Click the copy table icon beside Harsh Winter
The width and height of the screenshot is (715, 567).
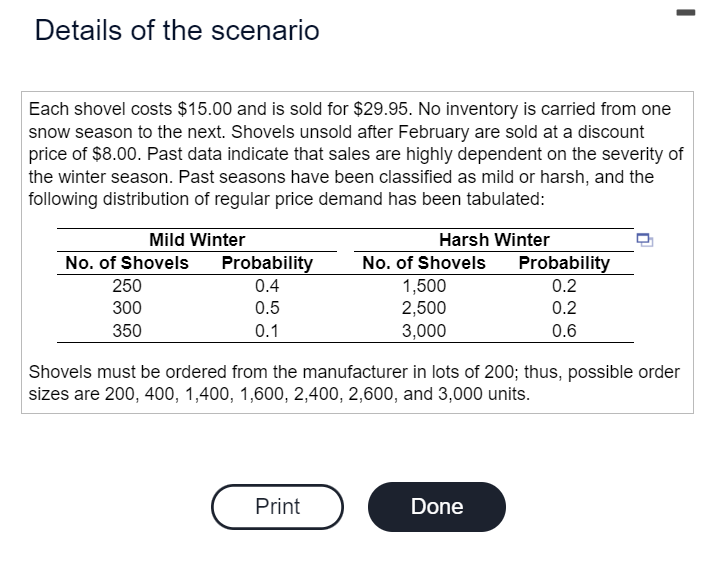tap(645, 240)
